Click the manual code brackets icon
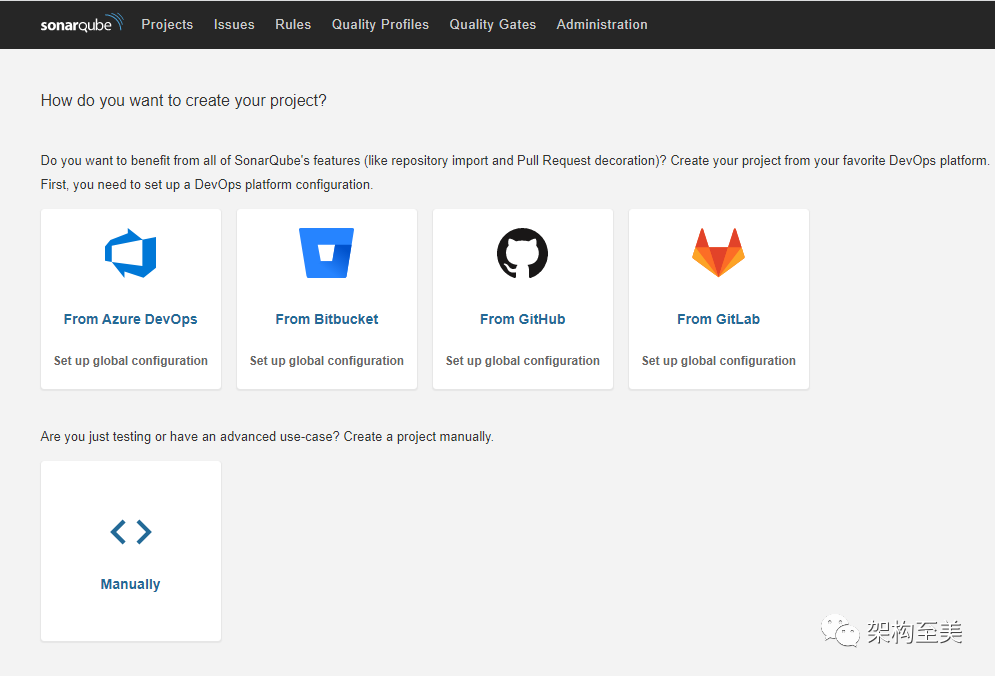The width and height of the screenshot is (995, 676). (131, 532)
